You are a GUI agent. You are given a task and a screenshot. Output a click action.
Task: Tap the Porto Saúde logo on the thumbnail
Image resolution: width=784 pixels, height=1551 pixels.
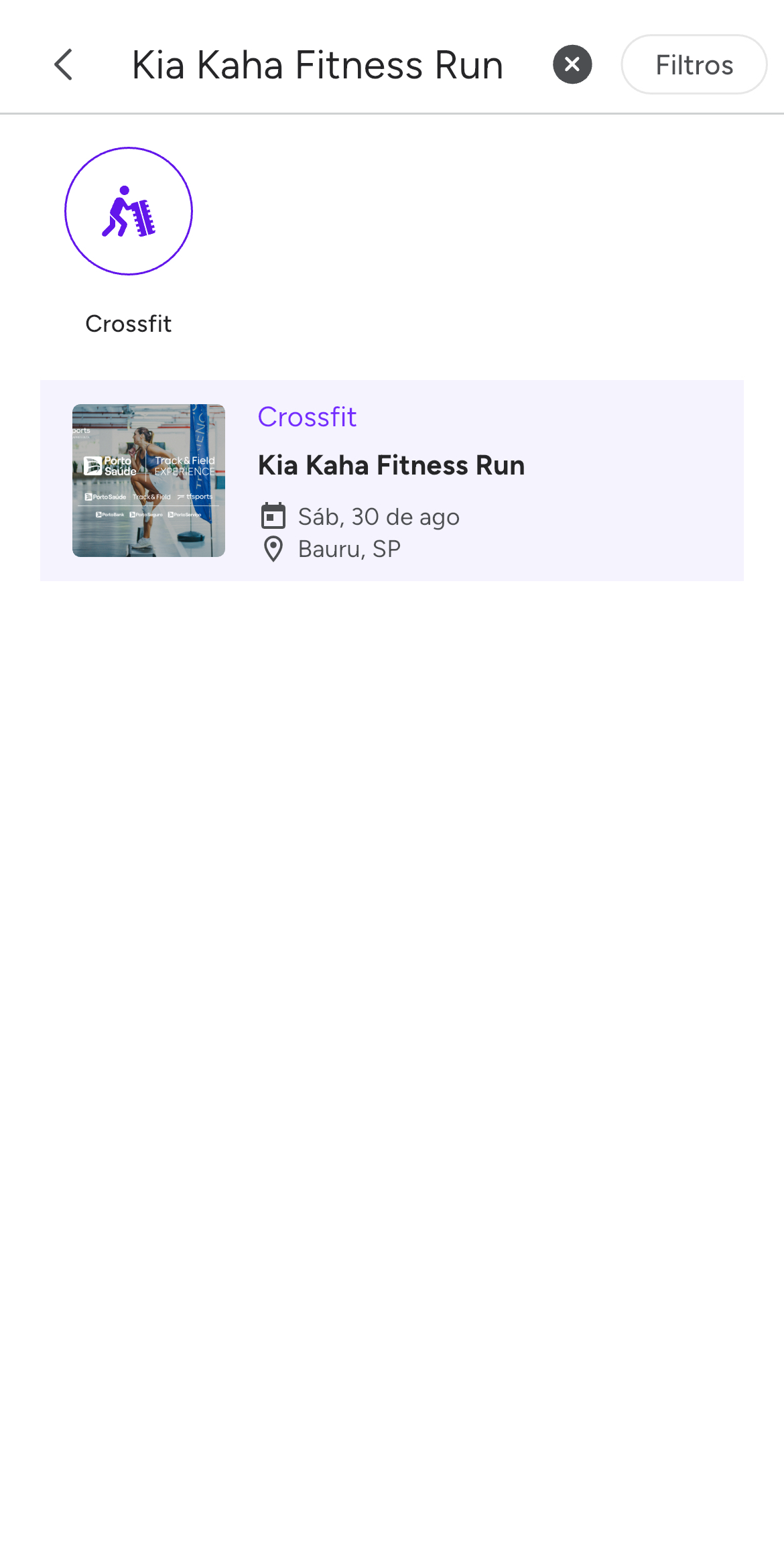click(111, 466)
